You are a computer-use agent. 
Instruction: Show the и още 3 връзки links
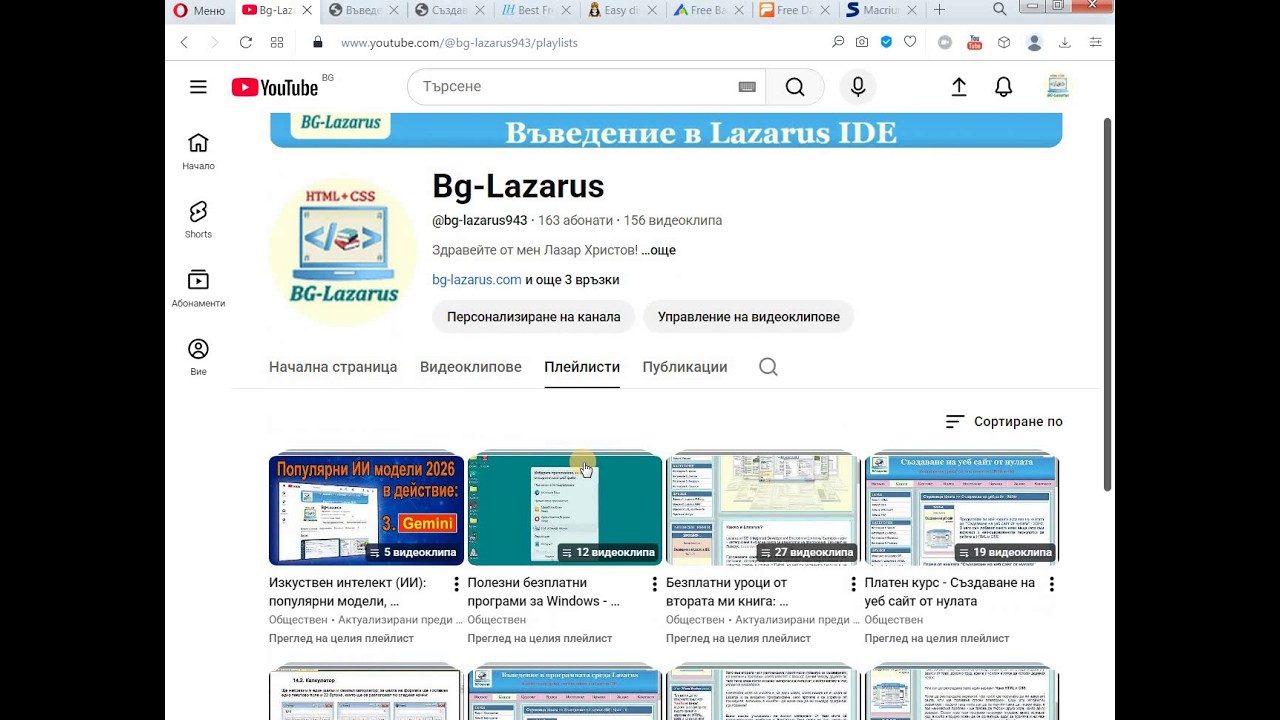[573, 280]
